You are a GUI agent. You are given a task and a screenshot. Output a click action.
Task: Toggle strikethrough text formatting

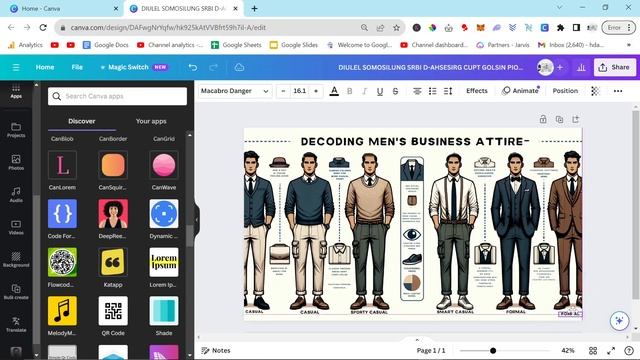click(x=395, y=91)
